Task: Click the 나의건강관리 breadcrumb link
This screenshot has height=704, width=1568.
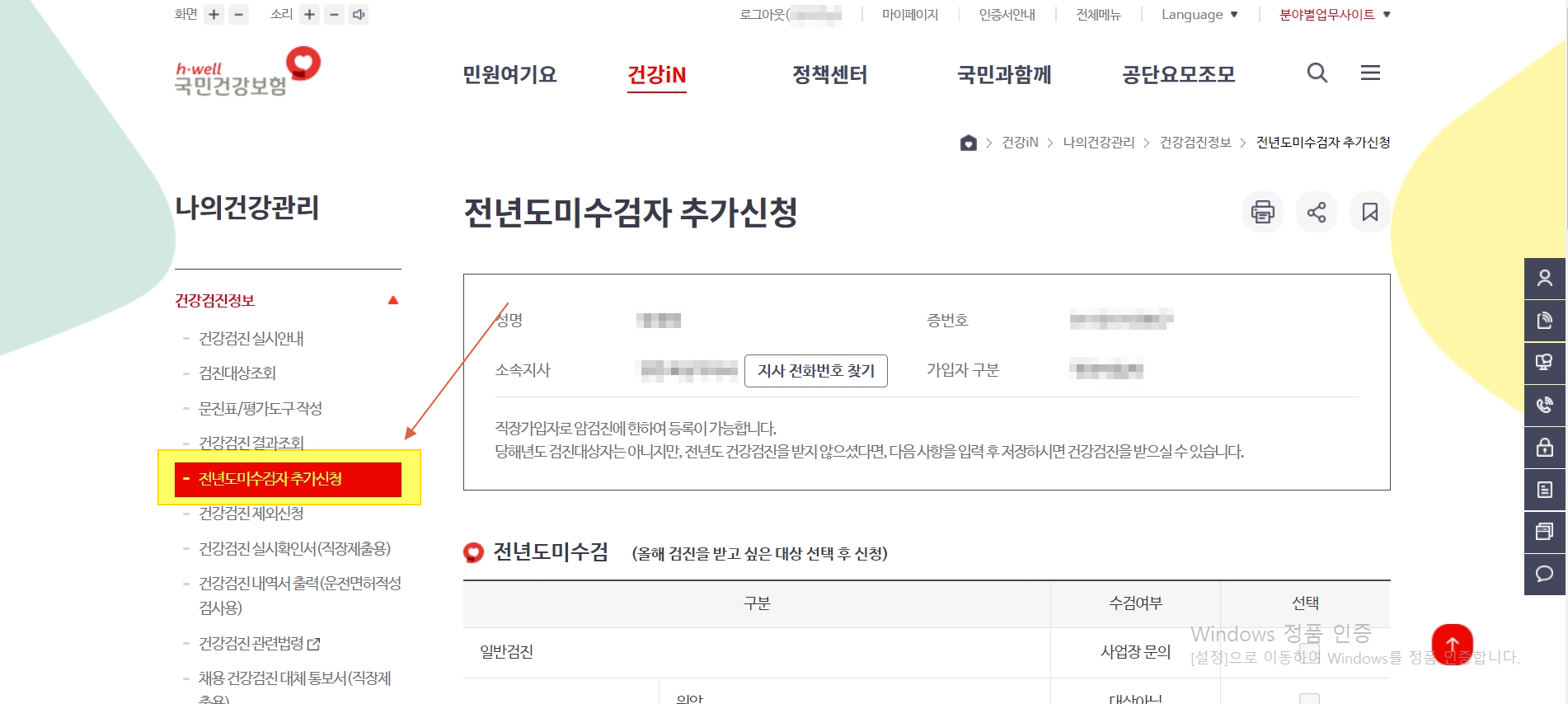Action: (1099, 143)
